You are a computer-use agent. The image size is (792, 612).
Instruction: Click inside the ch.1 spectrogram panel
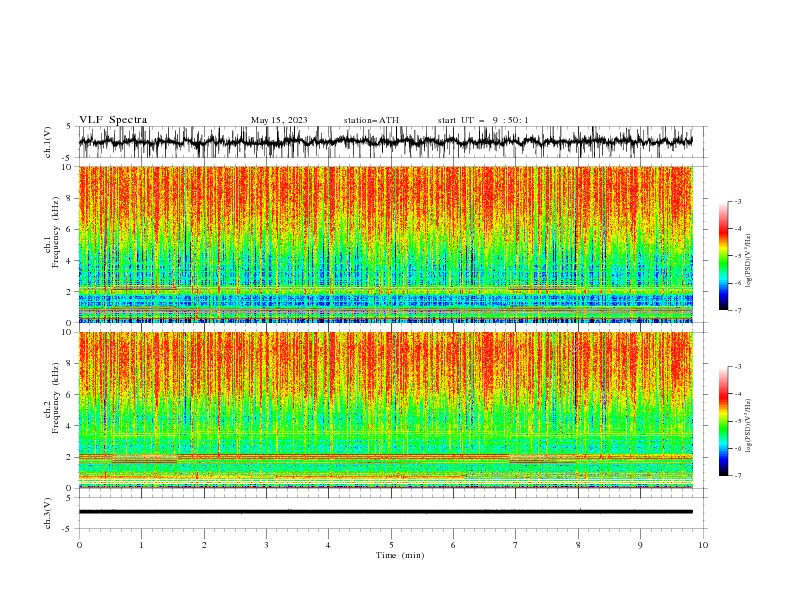(x=385, y=244)
